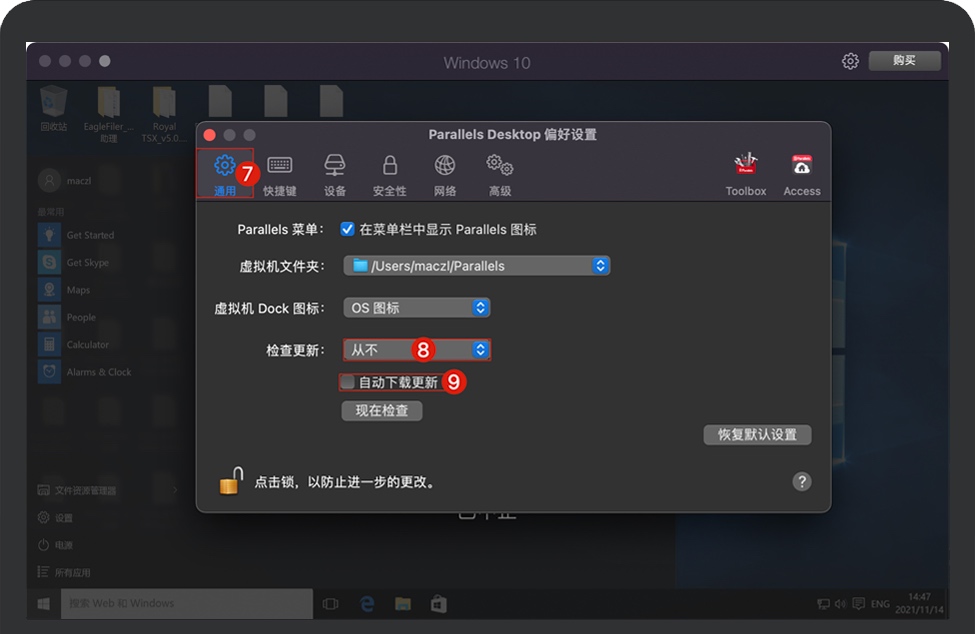The height and width of the screenshot is (634, 975).
Task: Launch Maps from Start menu
Action: click(64, 290)
